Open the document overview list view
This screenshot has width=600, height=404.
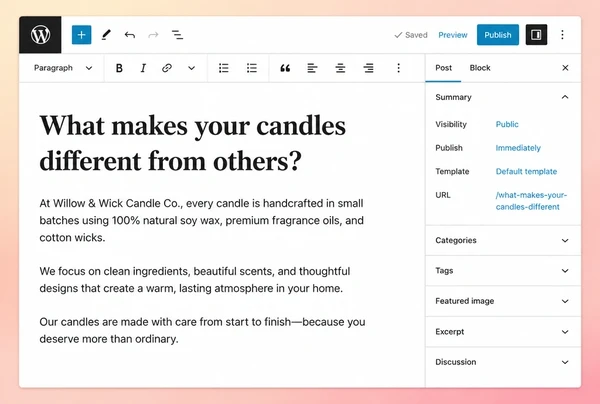[177, 35]
